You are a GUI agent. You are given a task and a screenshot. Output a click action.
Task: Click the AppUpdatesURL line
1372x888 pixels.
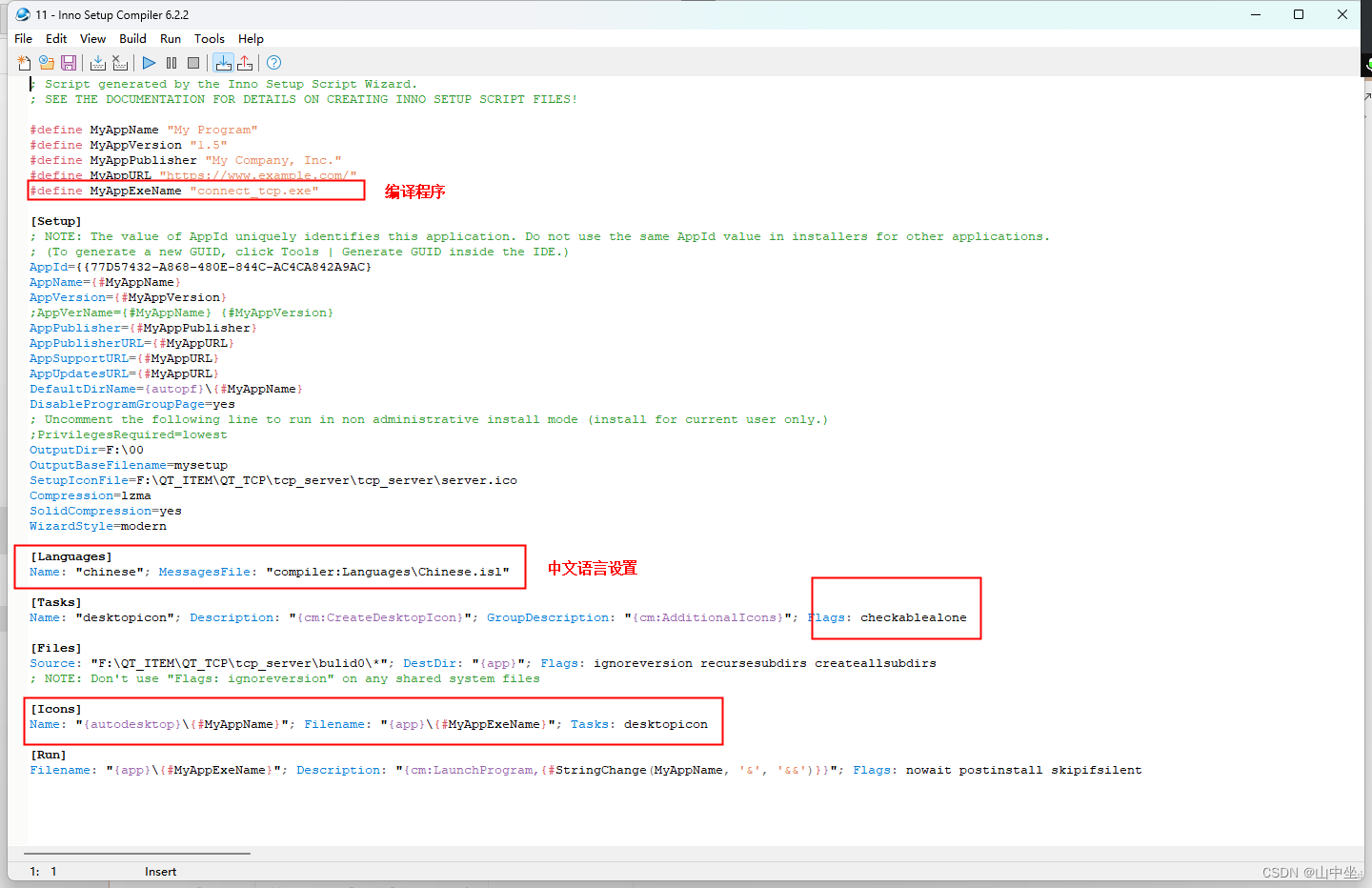[x=125, y=373]
